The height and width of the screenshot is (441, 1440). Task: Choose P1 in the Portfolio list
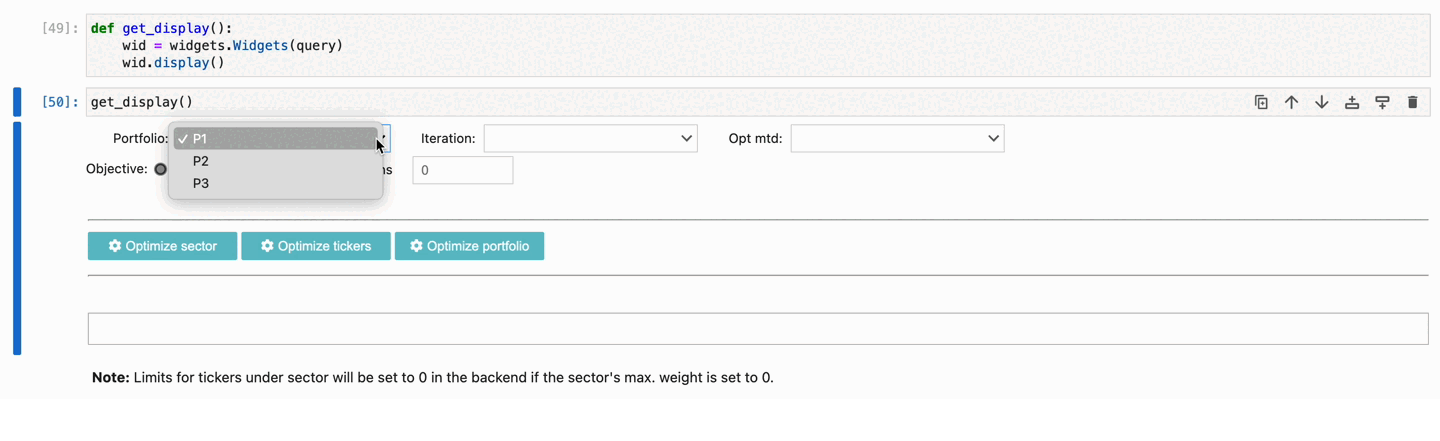(x=275, y=139)
